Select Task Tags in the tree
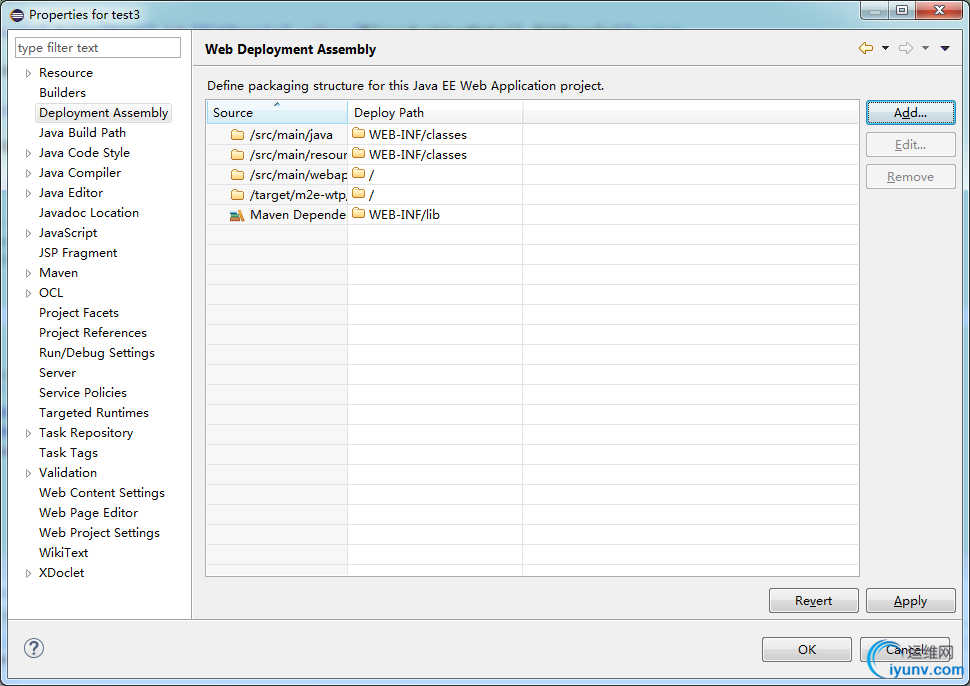Viewport: 970px width, 686px height. point(68,453)
